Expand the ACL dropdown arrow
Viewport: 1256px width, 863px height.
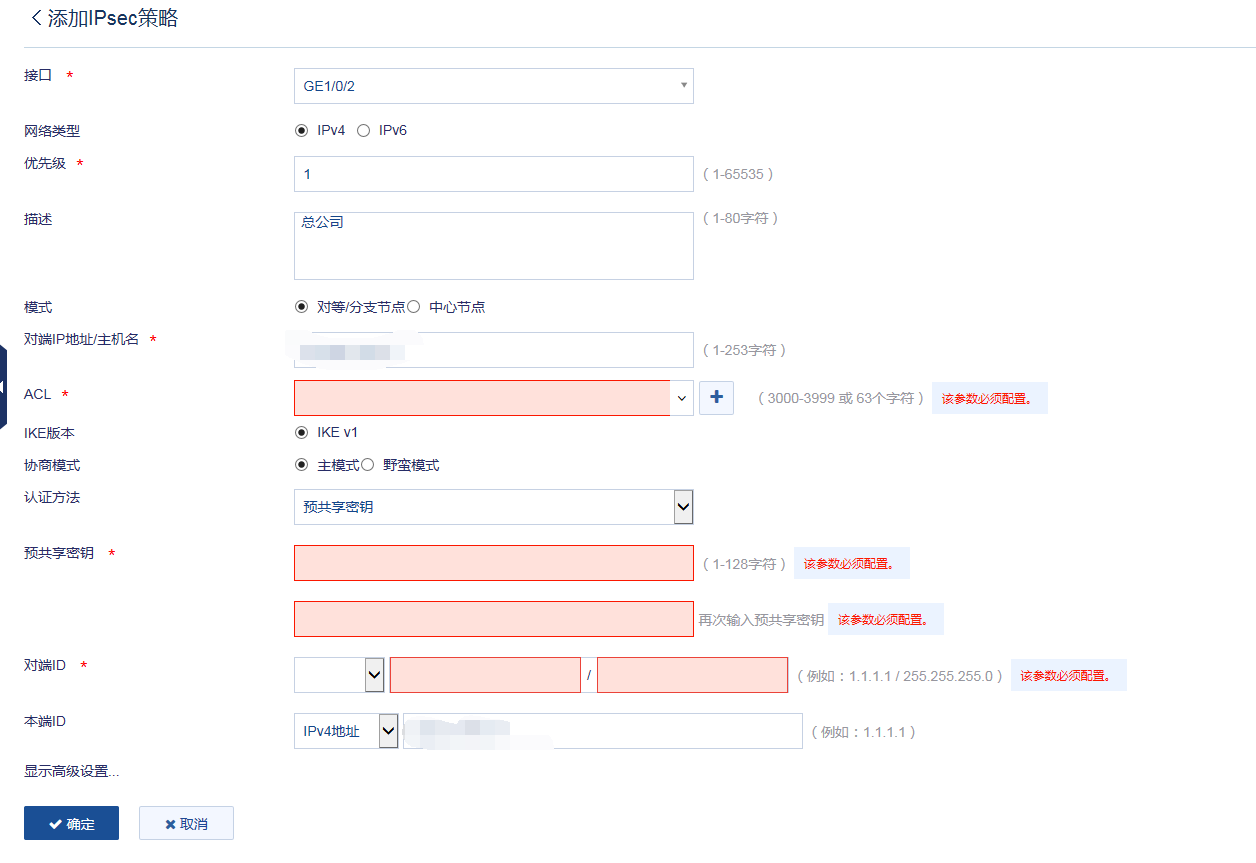682,398
